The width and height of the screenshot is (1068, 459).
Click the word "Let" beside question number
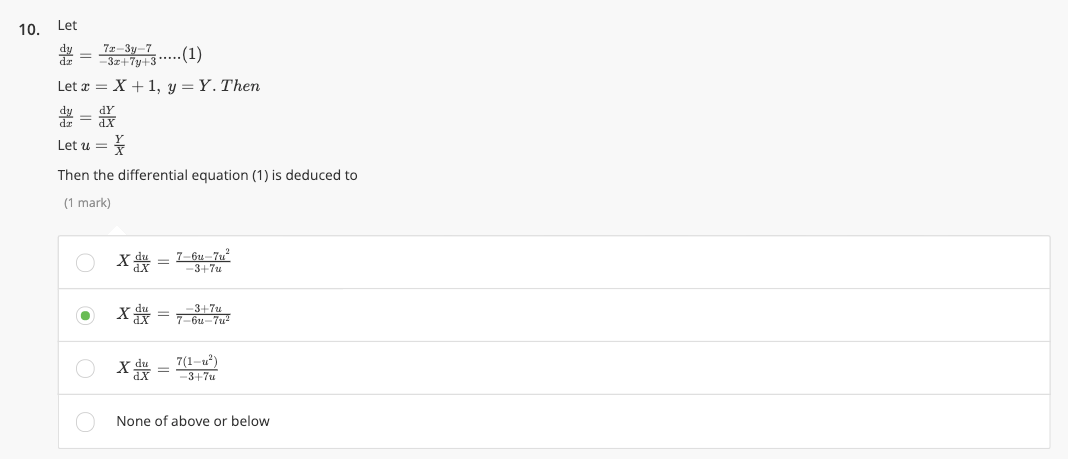tap(68, 25)
